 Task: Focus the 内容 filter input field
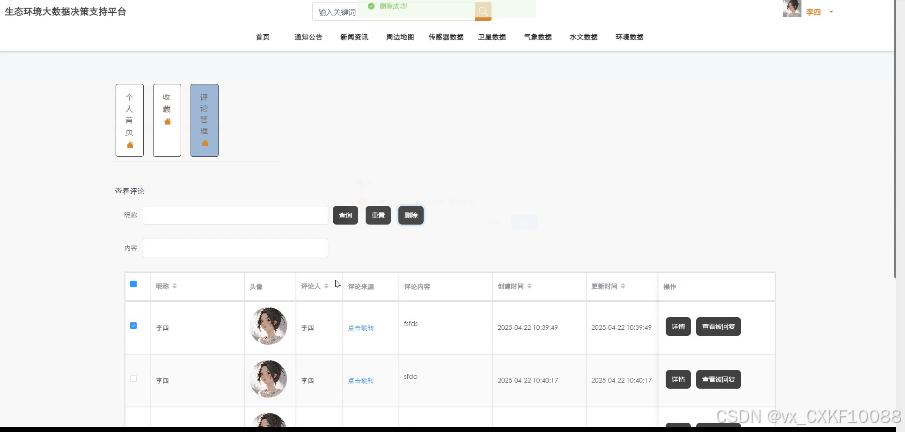point(235,248)
